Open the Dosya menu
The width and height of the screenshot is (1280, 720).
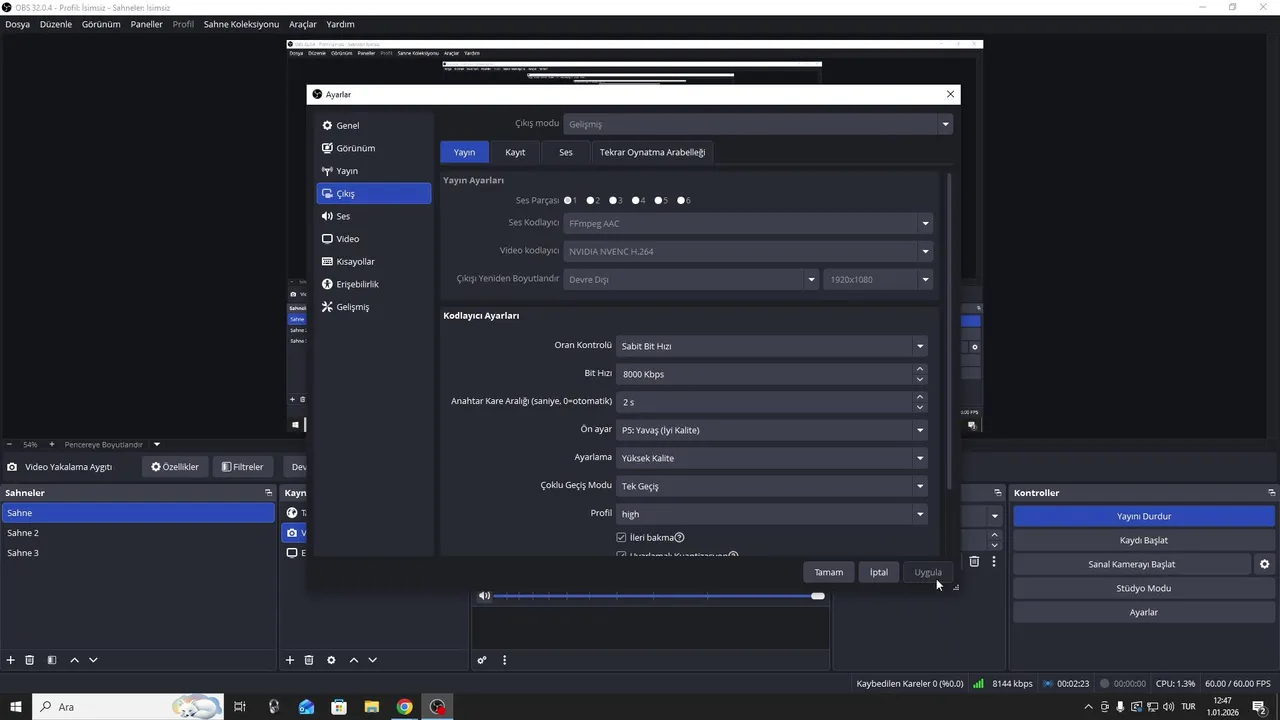[18, 24]
